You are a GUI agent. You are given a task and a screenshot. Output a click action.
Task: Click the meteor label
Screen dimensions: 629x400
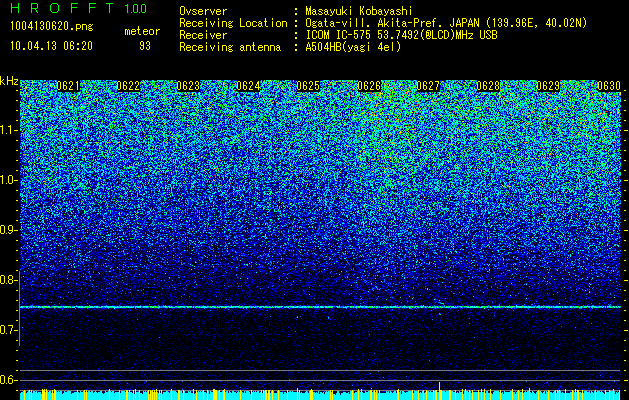click(x=142, y=31)
